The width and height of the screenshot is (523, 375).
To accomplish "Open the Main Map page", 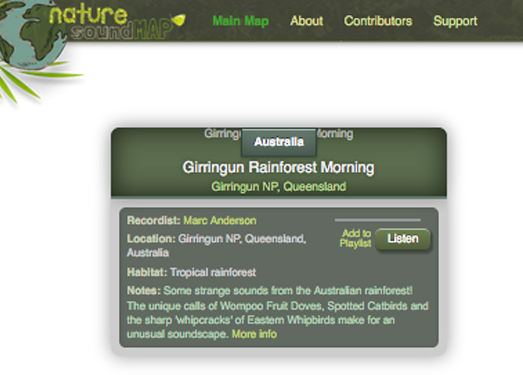I will 240,21.
